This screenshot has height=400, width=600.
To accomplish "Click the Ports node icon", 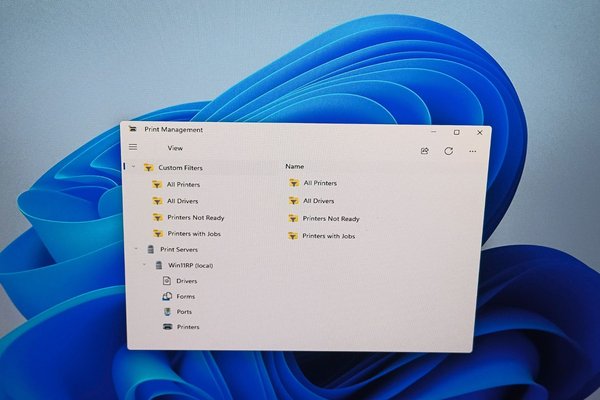I will pos(167,312).
